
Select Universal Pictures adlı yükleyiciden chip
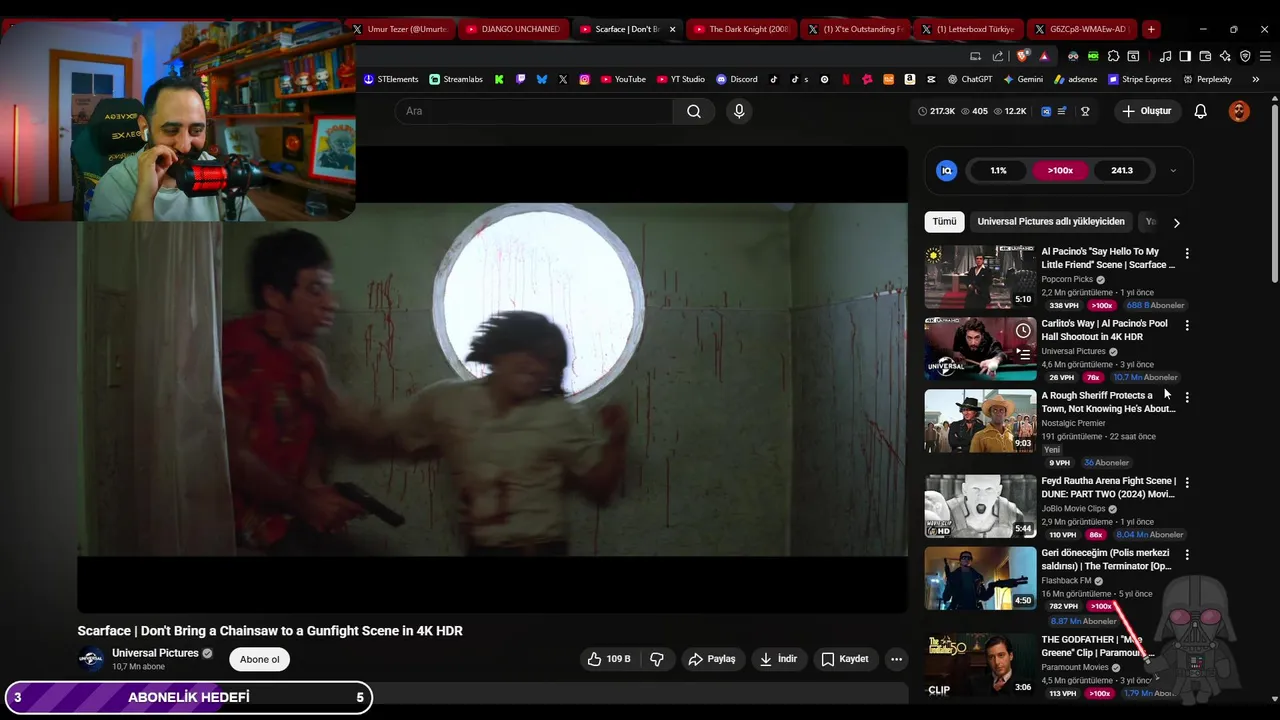[1051, 222]
